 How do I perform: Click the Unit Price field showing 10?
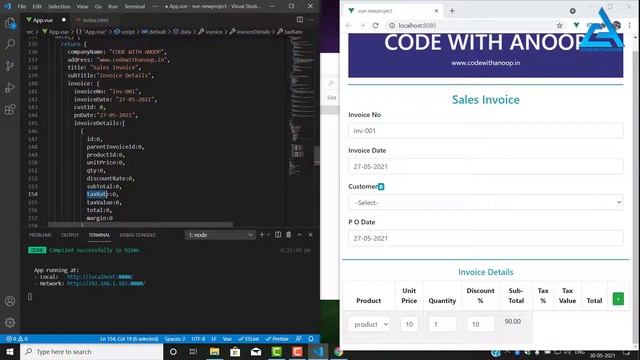click(x=409, y=324)
